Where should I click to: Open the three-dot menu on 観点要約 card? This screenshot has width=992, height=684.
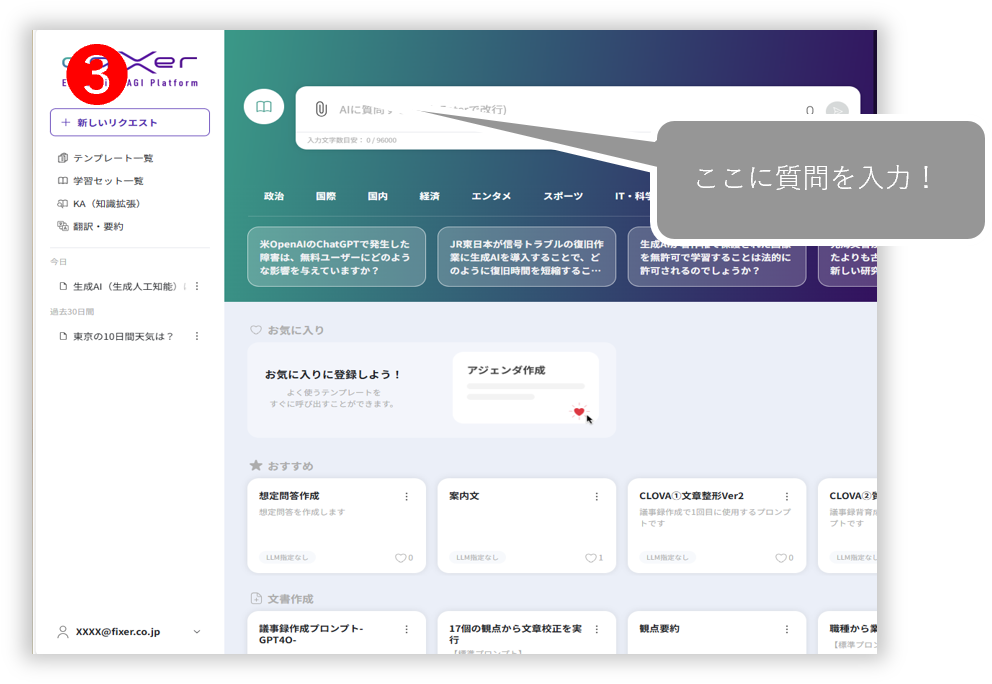coord(786,630)
